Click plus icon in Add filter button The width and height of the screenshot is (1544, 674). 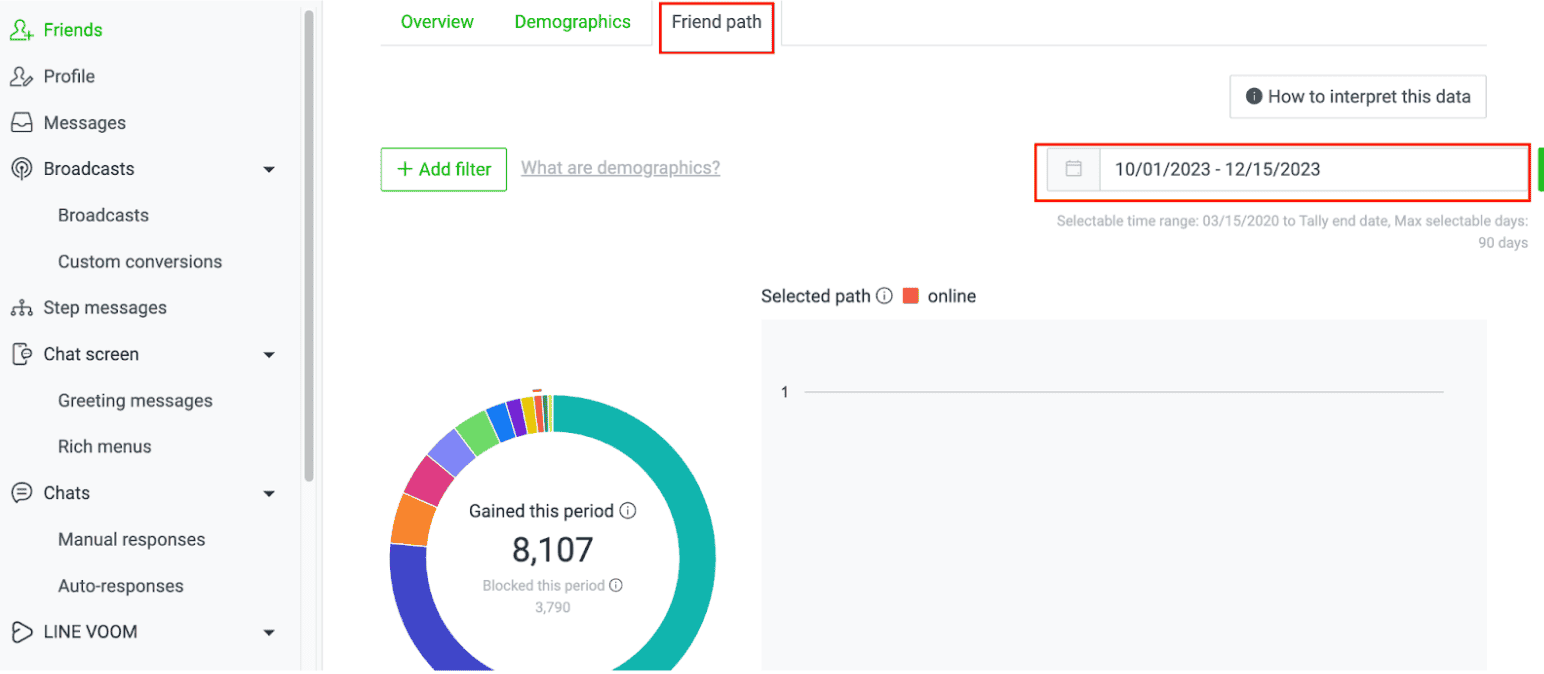[405, 169]
